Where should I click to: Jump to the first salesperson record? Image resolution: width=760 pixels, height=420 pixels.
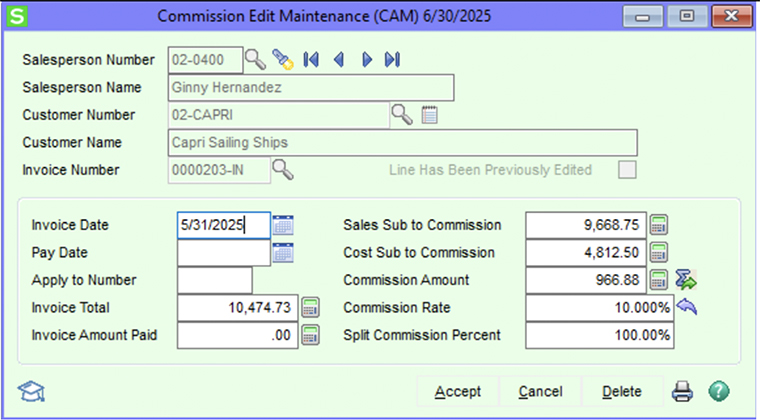pyautogui.click(x=311, y=60)
